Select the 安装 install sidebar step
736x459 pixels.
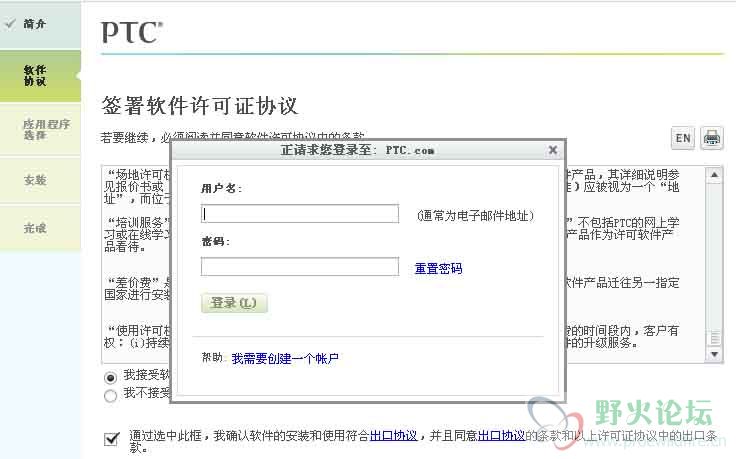click(x=40, y=180)
